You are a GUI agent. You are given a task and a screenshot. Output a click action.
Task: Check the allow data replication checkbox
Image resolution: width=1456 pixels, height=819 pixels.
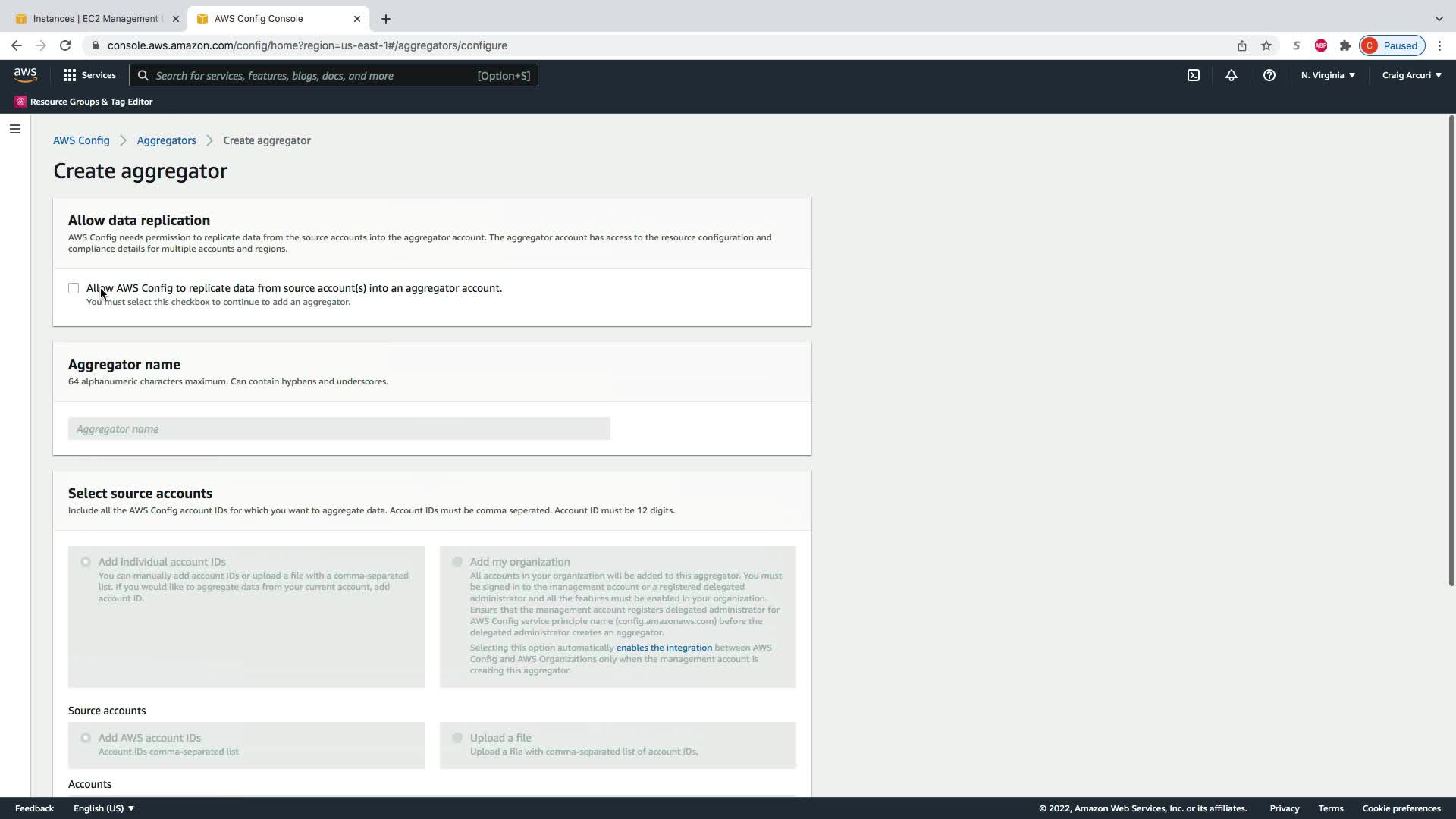click(x=74, y=288)
